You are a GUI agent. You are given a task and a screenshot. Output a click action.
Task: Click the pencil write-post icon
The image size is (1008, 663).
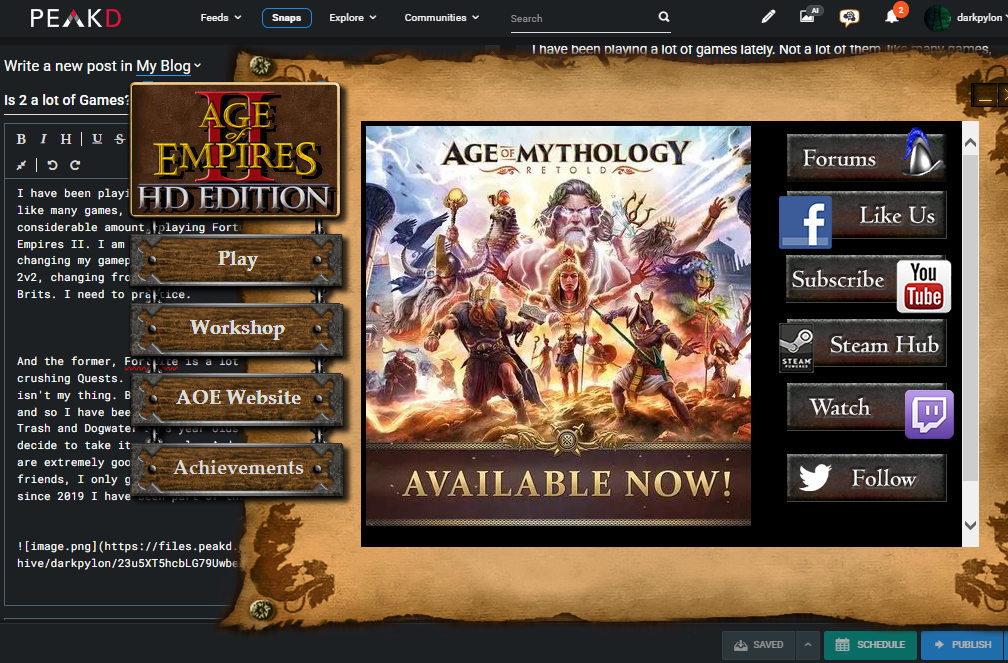768,17
